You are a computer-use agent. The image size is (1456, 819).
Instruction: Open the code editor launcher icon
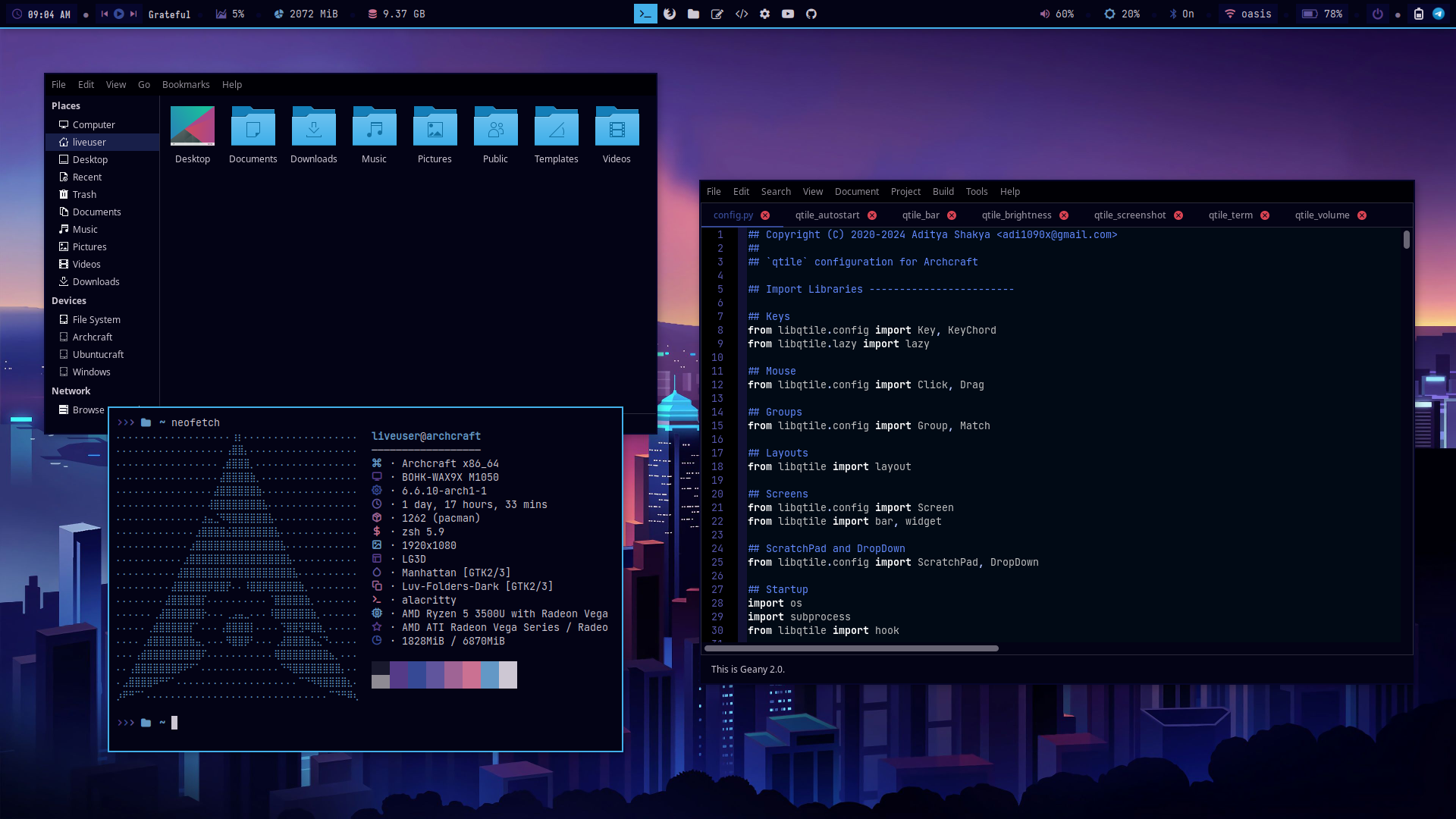click(741, 14)
